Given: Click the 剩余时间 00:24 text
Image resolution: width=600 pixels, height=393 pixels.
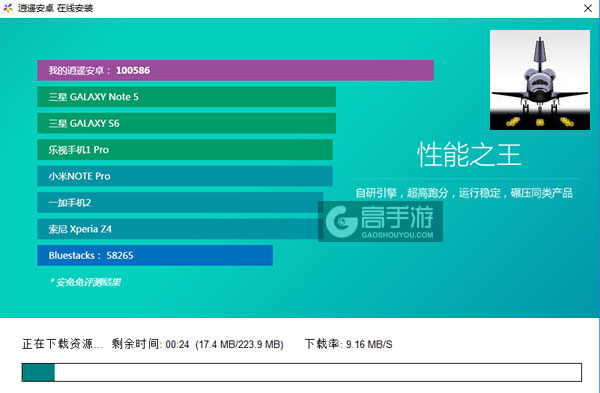Looking at the screenshot, I should coord(150,344).
